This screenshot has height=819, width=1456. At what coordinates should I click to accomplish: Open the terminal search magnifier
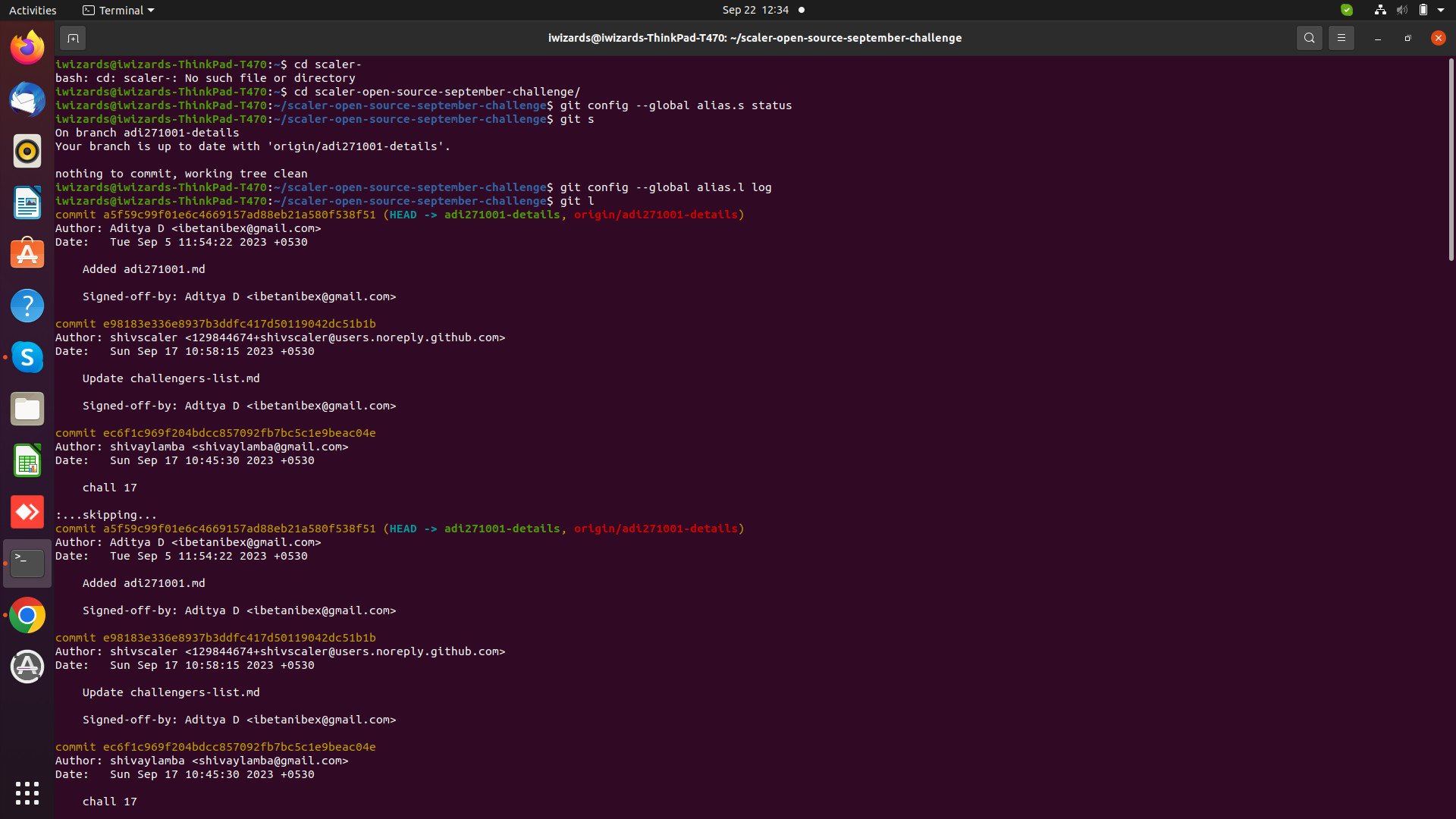[x=1310, y=37]
